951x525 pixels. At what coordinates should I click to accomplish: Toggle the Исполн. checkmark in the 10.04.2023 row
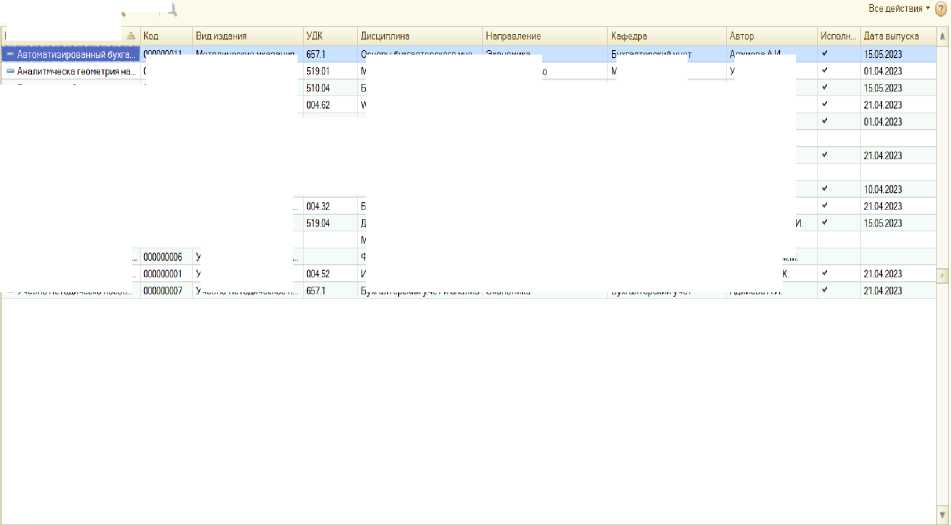tap(824, 188)
